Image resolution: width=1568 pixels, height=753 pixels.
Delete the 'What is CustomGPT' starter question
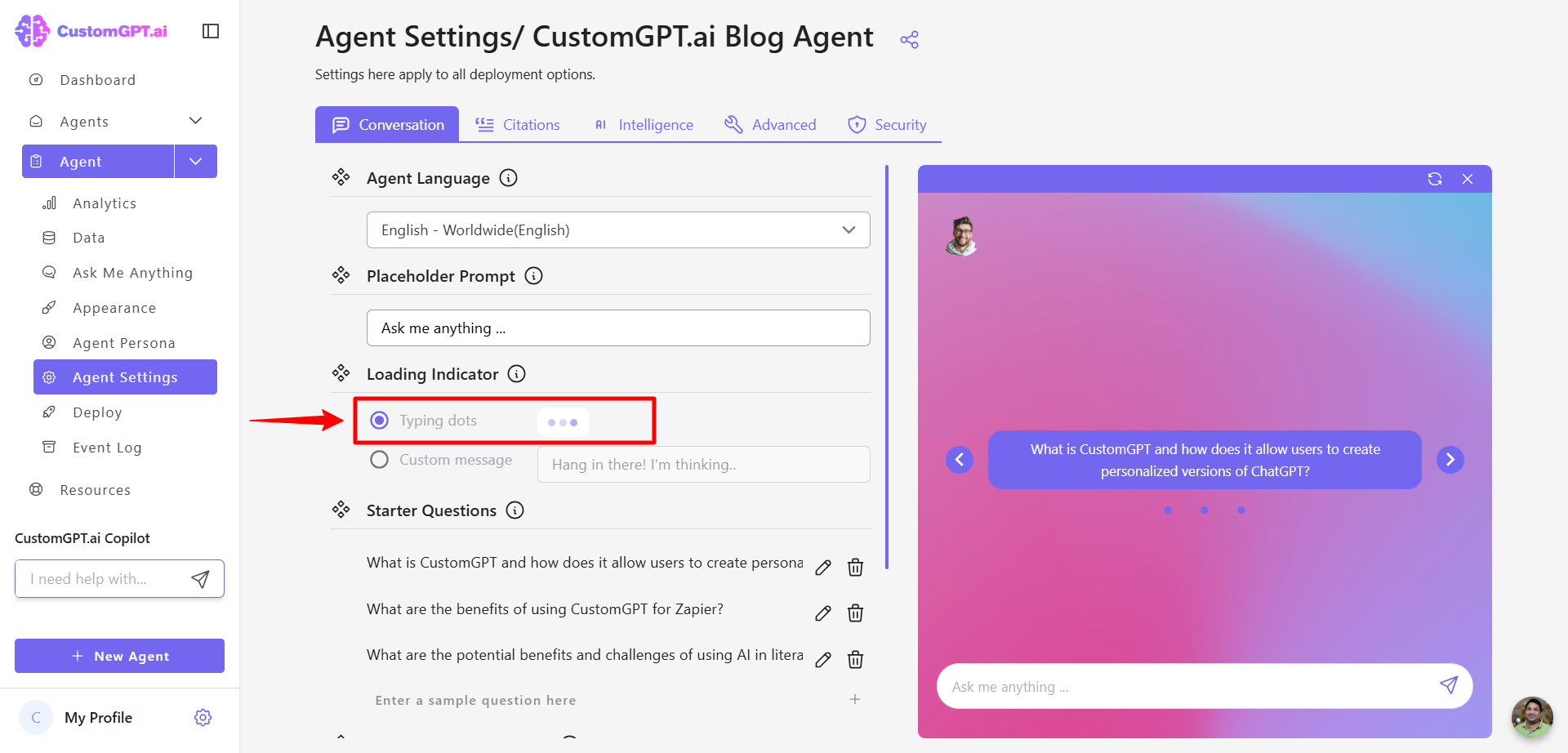855,568
